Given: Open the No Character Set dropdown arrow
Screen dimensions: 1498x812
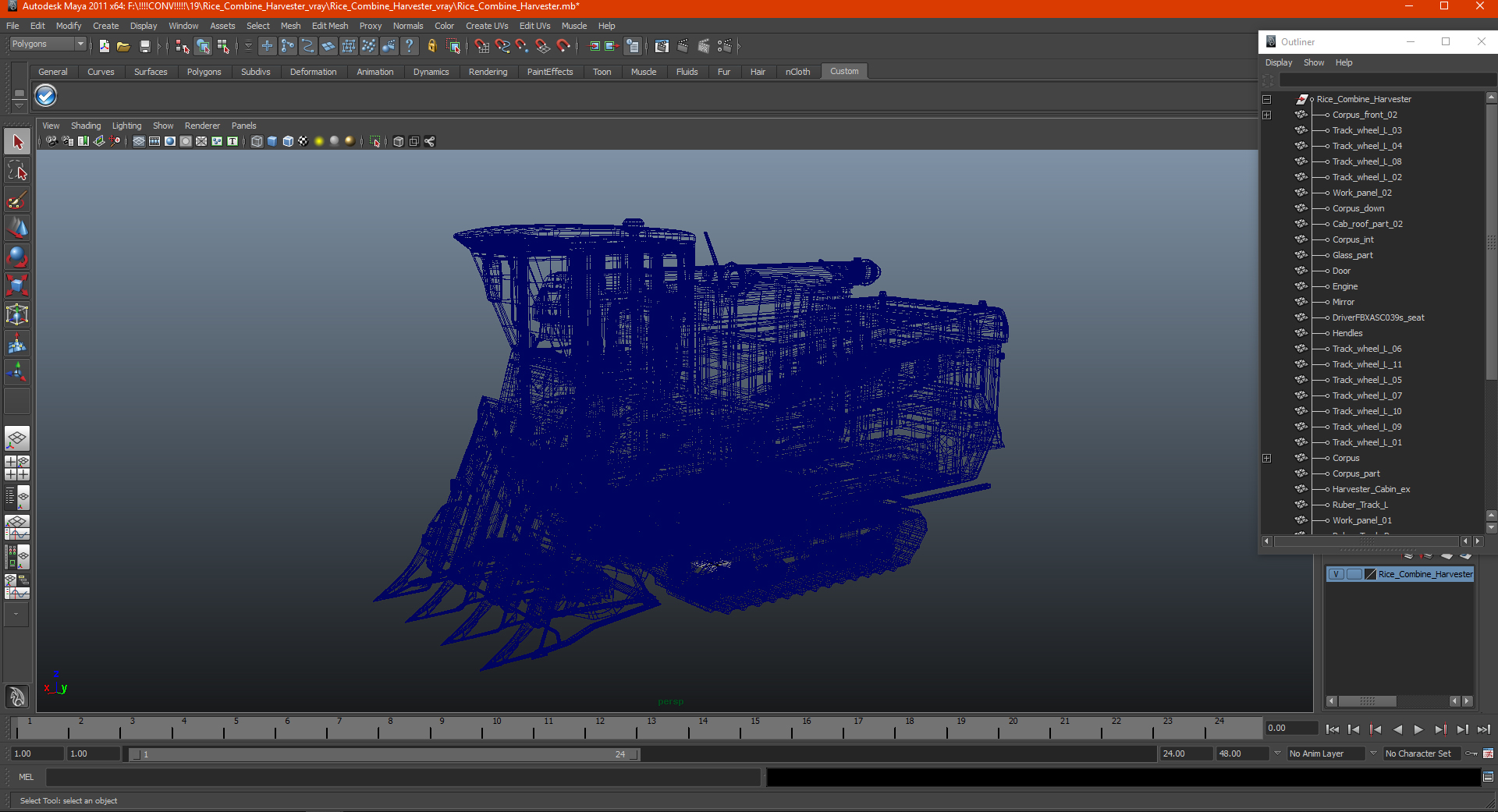Looking at the screenshot, I should [x=1373, y=753].
